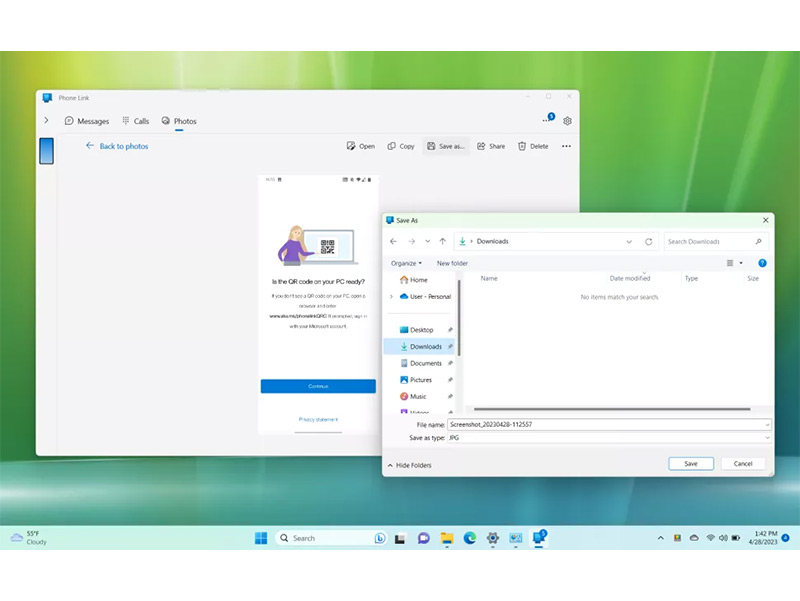Copy the photo using the Copy button
Screen dimensions: 800x601
(x=401, y=146)
